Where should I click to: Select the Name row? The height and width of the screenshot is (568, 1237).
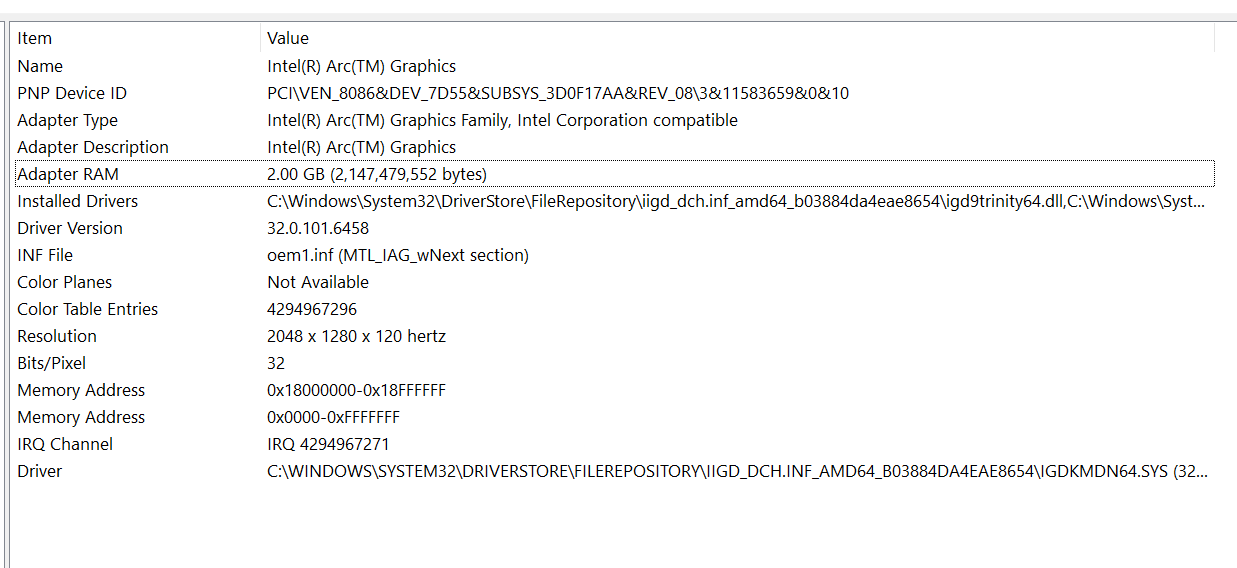40,66
